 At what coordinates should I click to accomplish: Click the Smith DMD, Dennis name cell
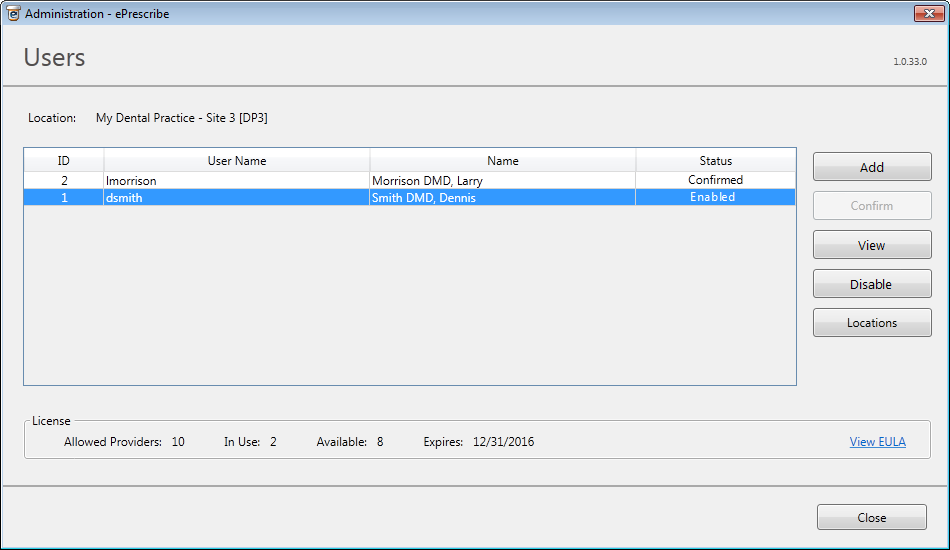(423, 198)
